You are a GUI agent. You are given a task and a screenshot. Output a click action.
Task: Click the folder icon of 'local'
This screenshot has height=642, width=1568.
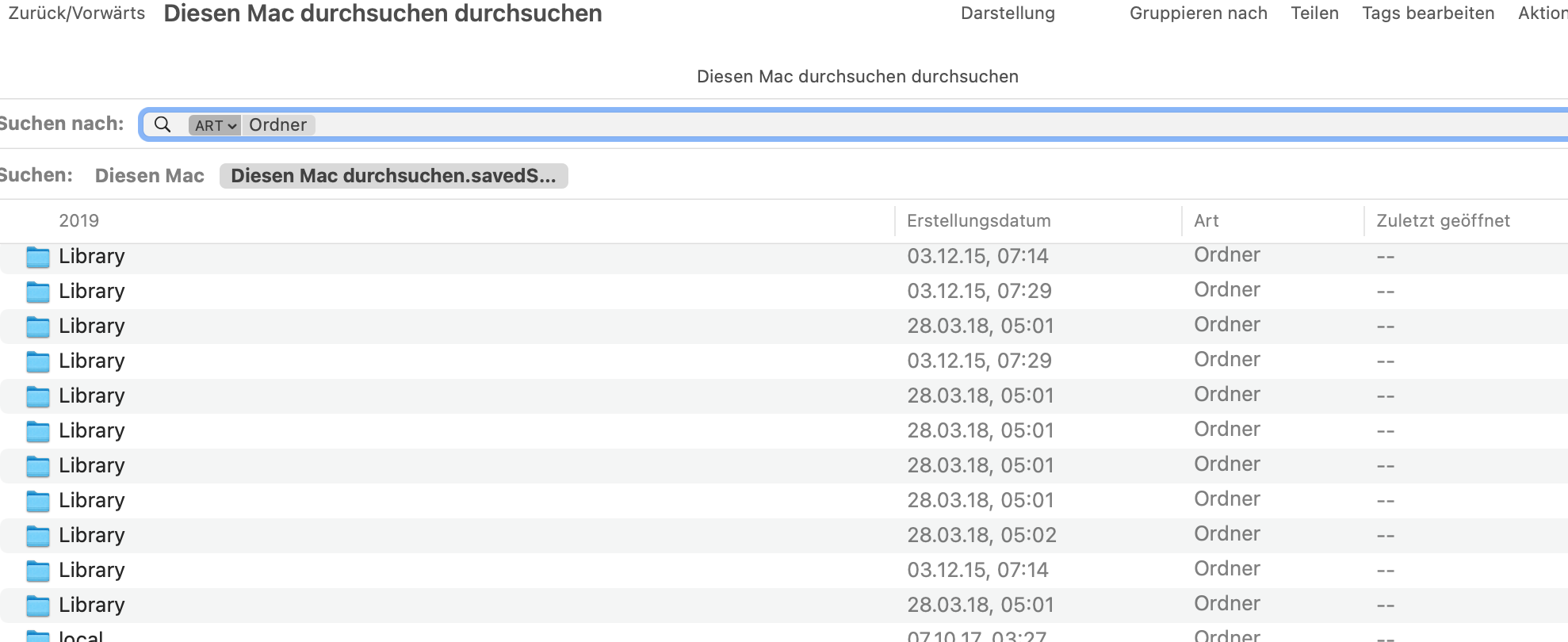tap(37, 636)
